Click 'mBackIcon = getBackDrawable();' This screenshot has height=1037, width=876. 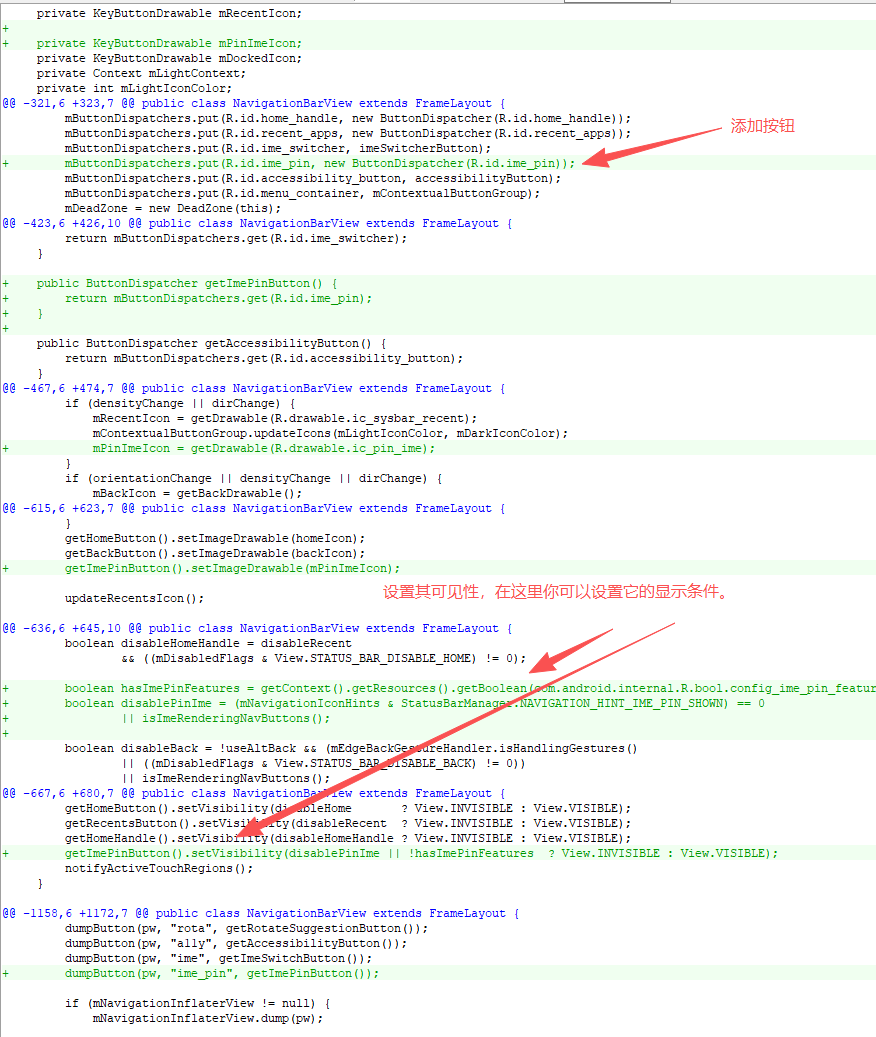tap(197, 494)
